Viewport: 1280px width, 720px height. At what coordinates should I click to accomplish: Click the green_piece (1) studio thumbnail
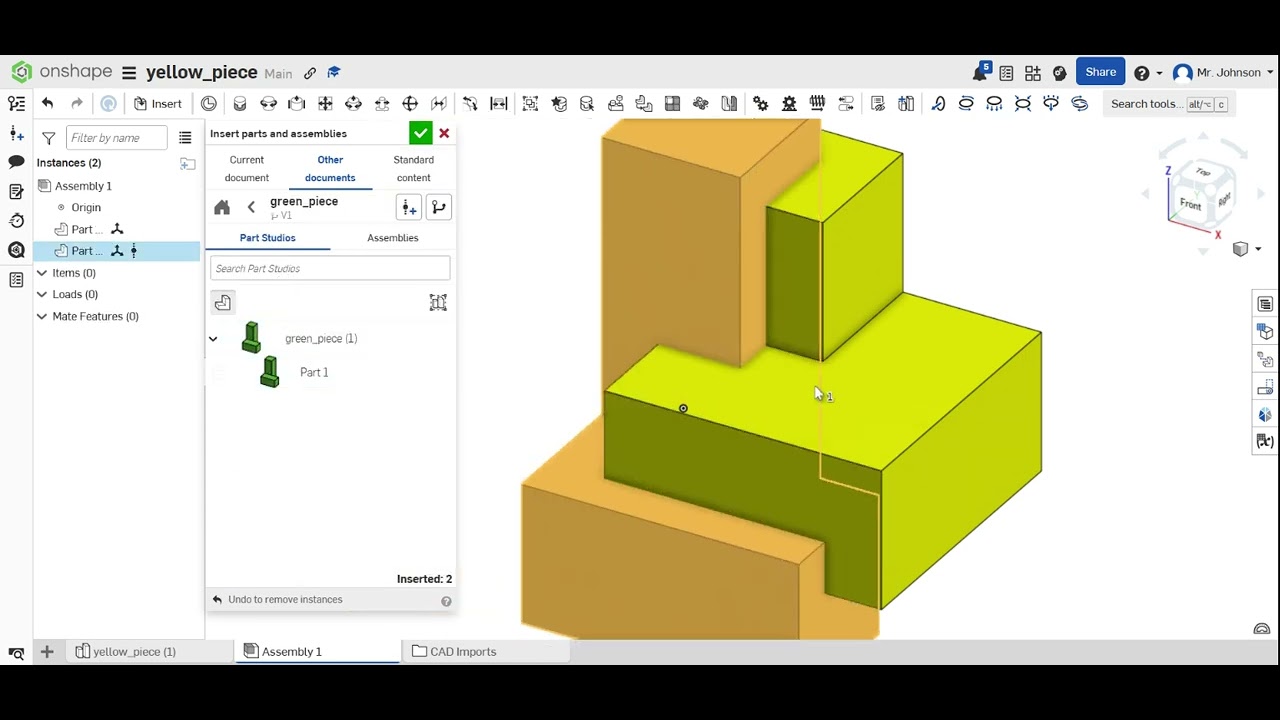pos(251,338)
